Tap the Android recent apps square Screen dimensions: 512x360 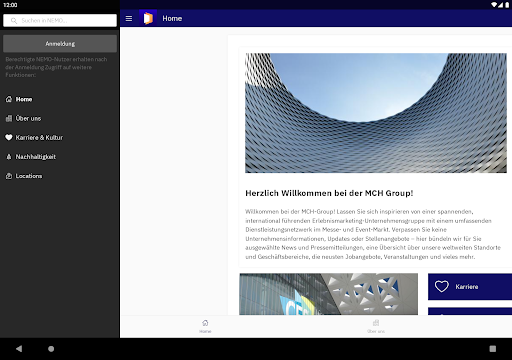(x=493, y=349)
